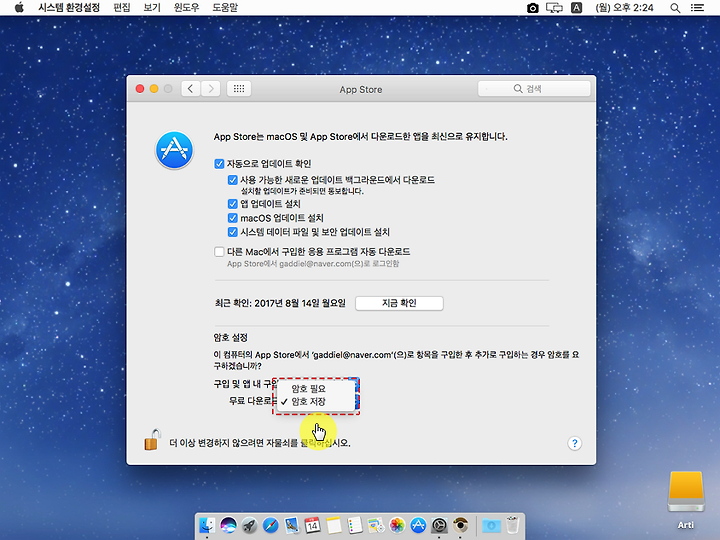Image resolution: width=720 pixels, height=540 pixels.
Task: Open Mail stamp icon in Dock
Action: point(292,525)
